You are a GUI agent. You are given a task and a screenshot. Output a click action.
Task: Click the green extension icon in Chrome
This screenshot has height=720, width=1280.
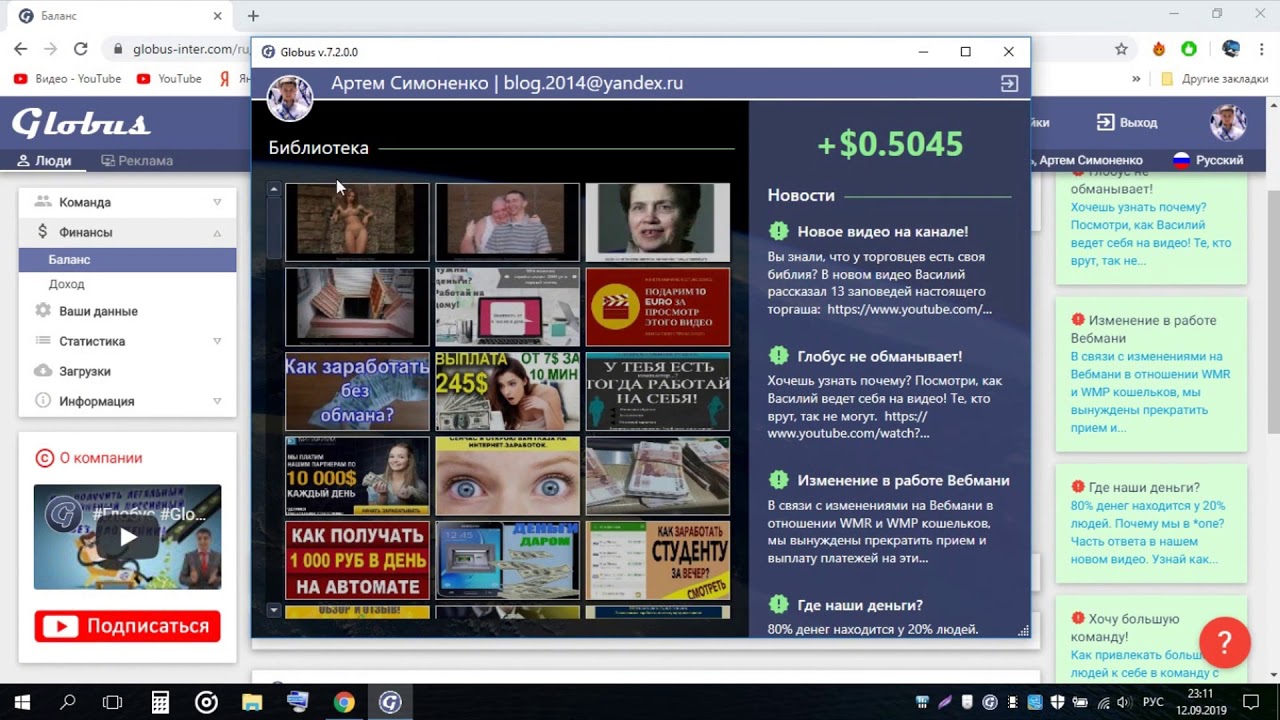[1189, 48]
